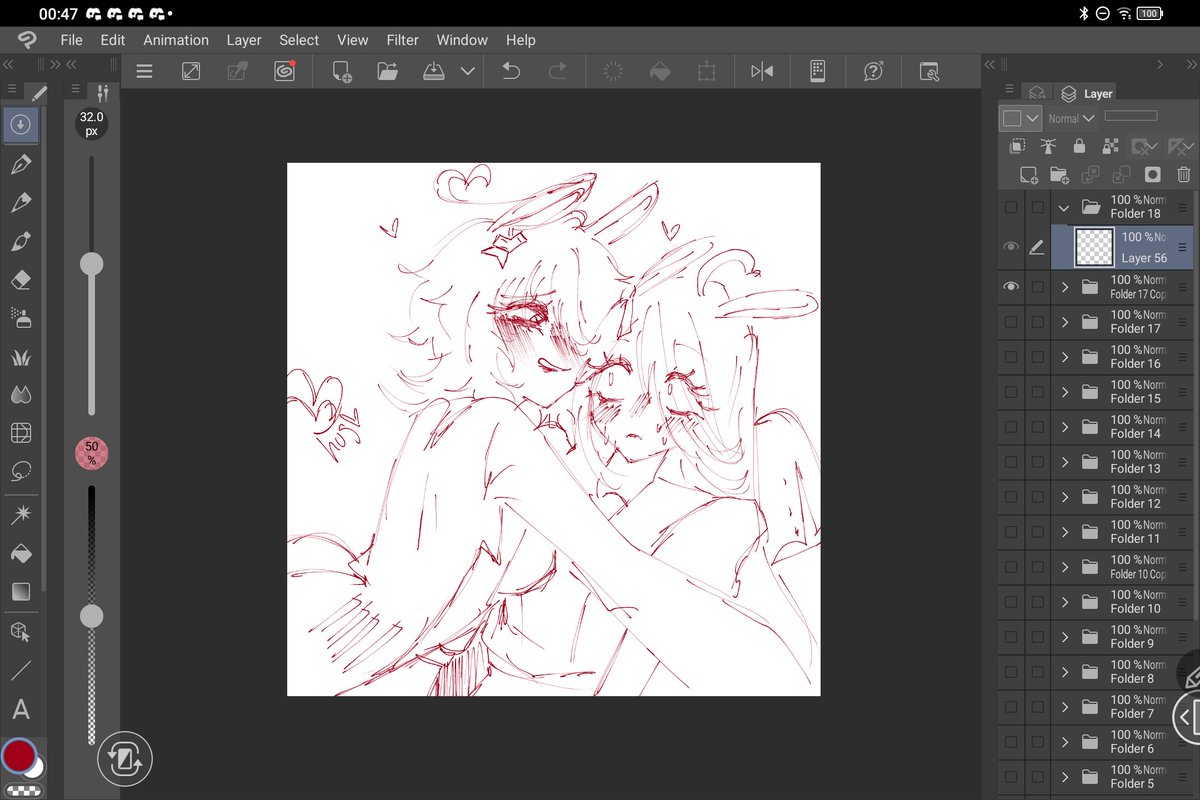Select the Brush tool

tap(20, 242)
